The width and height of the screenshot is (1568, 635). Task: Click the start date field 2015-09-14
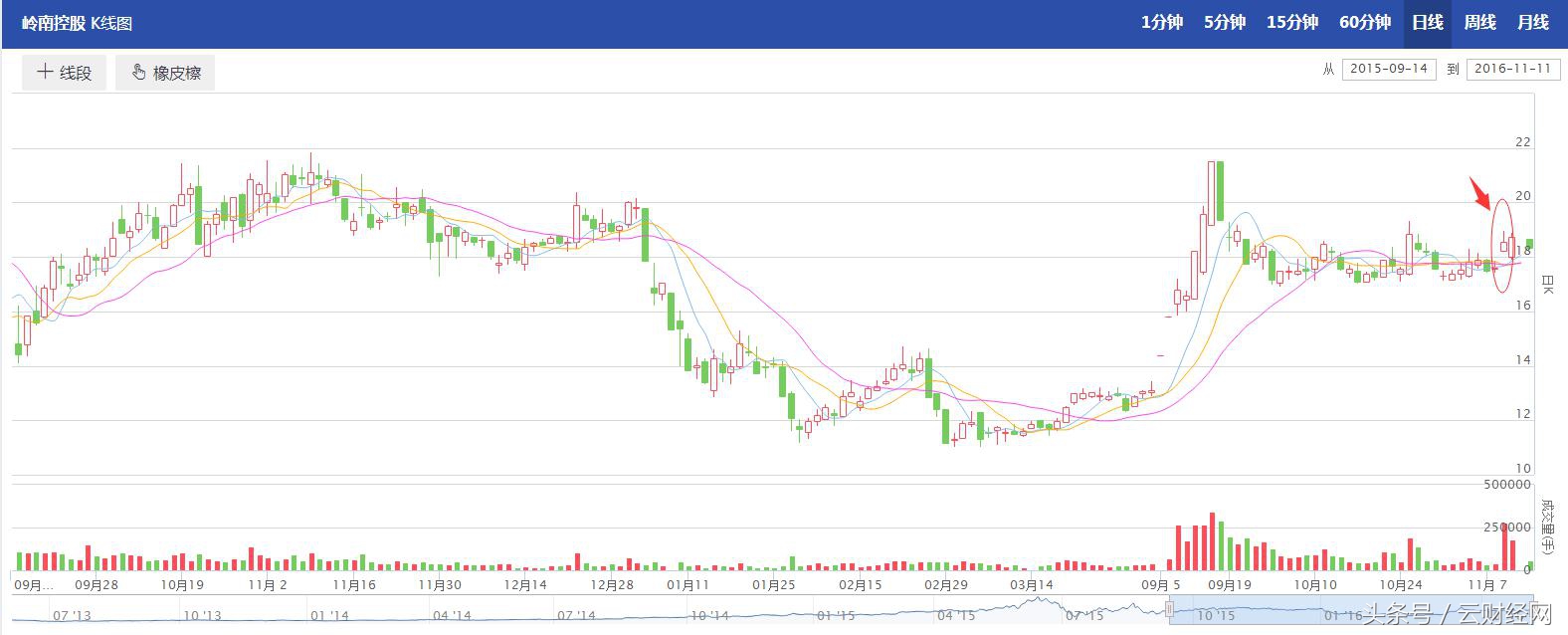point(1389,69)
